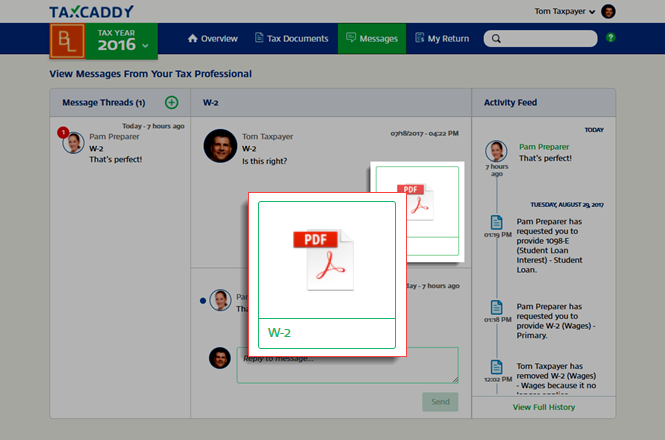The image size is (665, 440).
Task: Click the Reply to message text box
Action: coord(347,365)
